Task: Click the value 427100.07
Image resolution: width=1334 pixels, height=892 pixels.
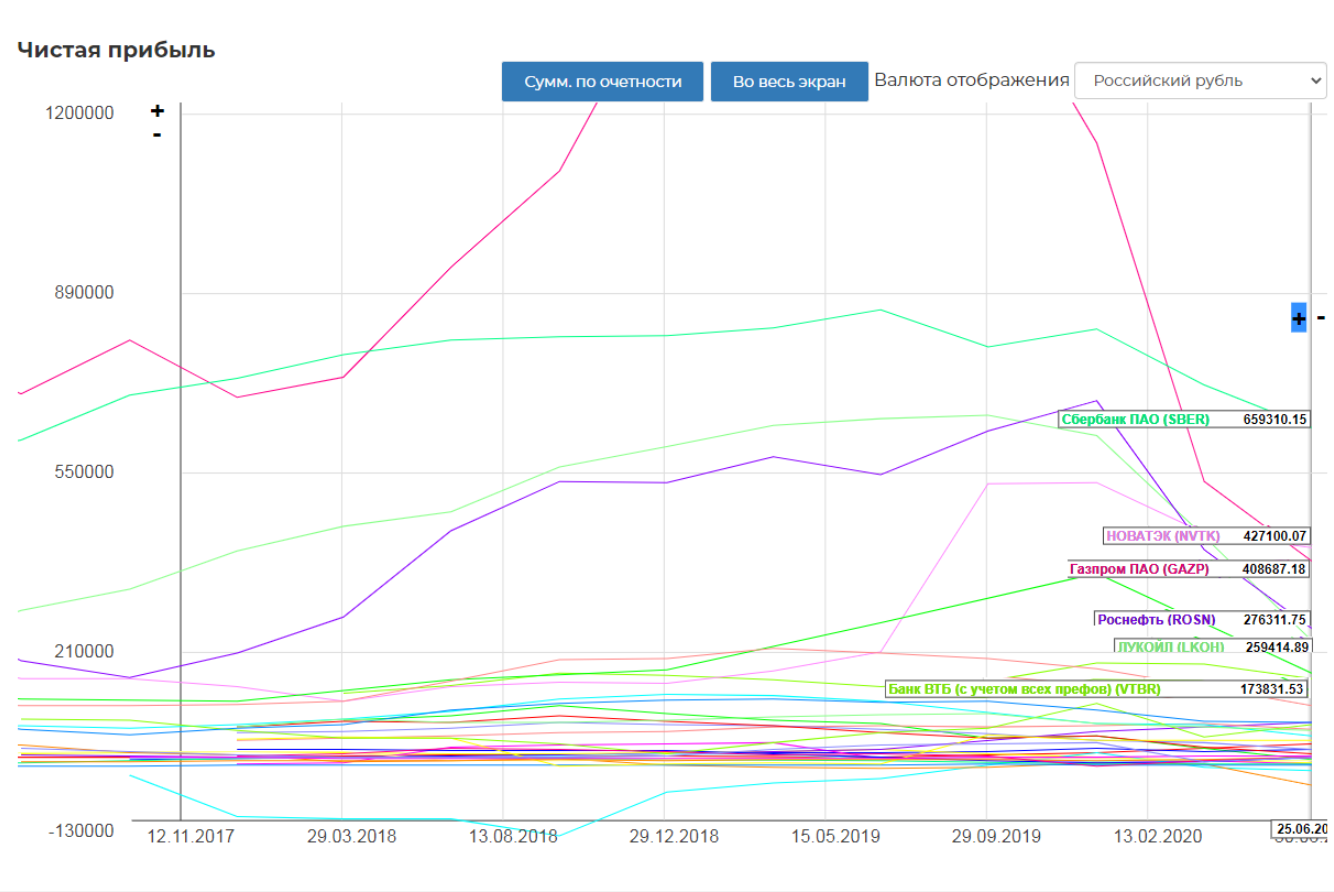Action: (x=1275, y=536)
